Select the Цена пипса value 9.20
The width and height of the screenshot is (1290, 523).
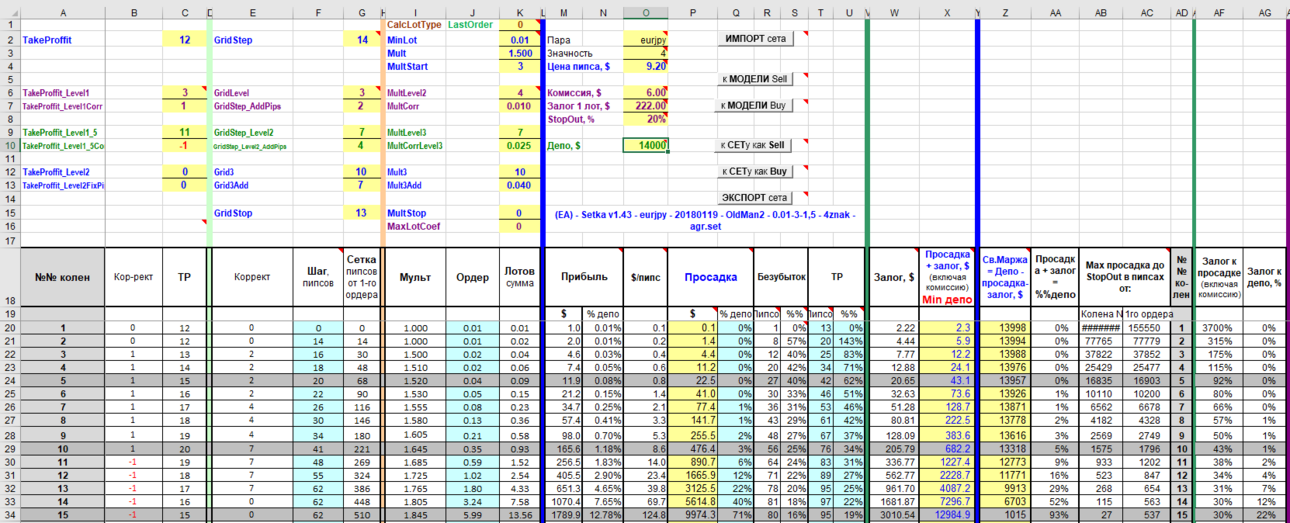click(x=646, y=66)
